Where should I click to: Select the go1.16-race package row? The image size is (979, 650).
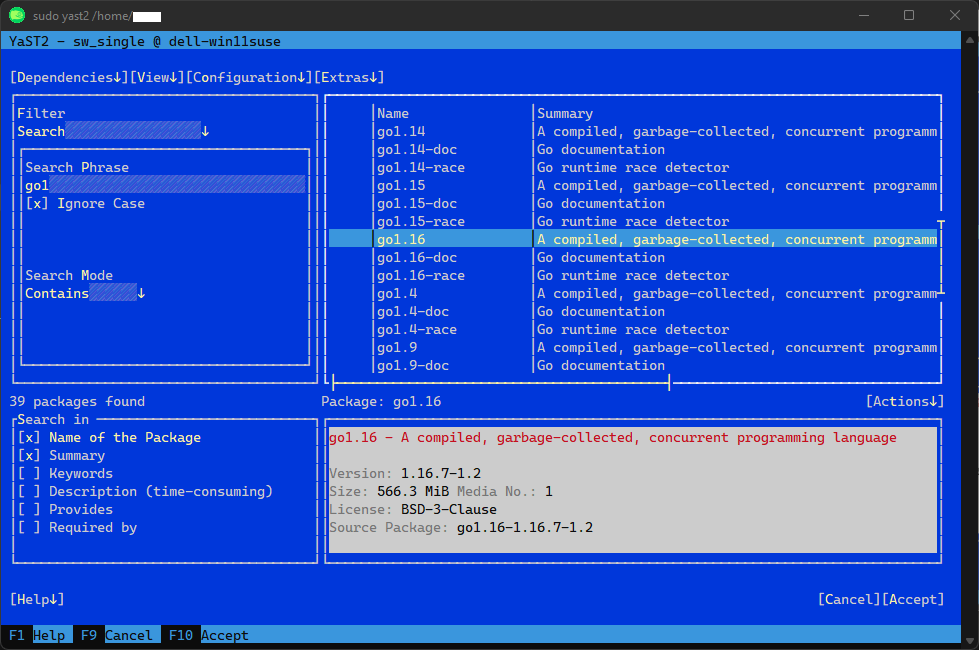(633, 275)
